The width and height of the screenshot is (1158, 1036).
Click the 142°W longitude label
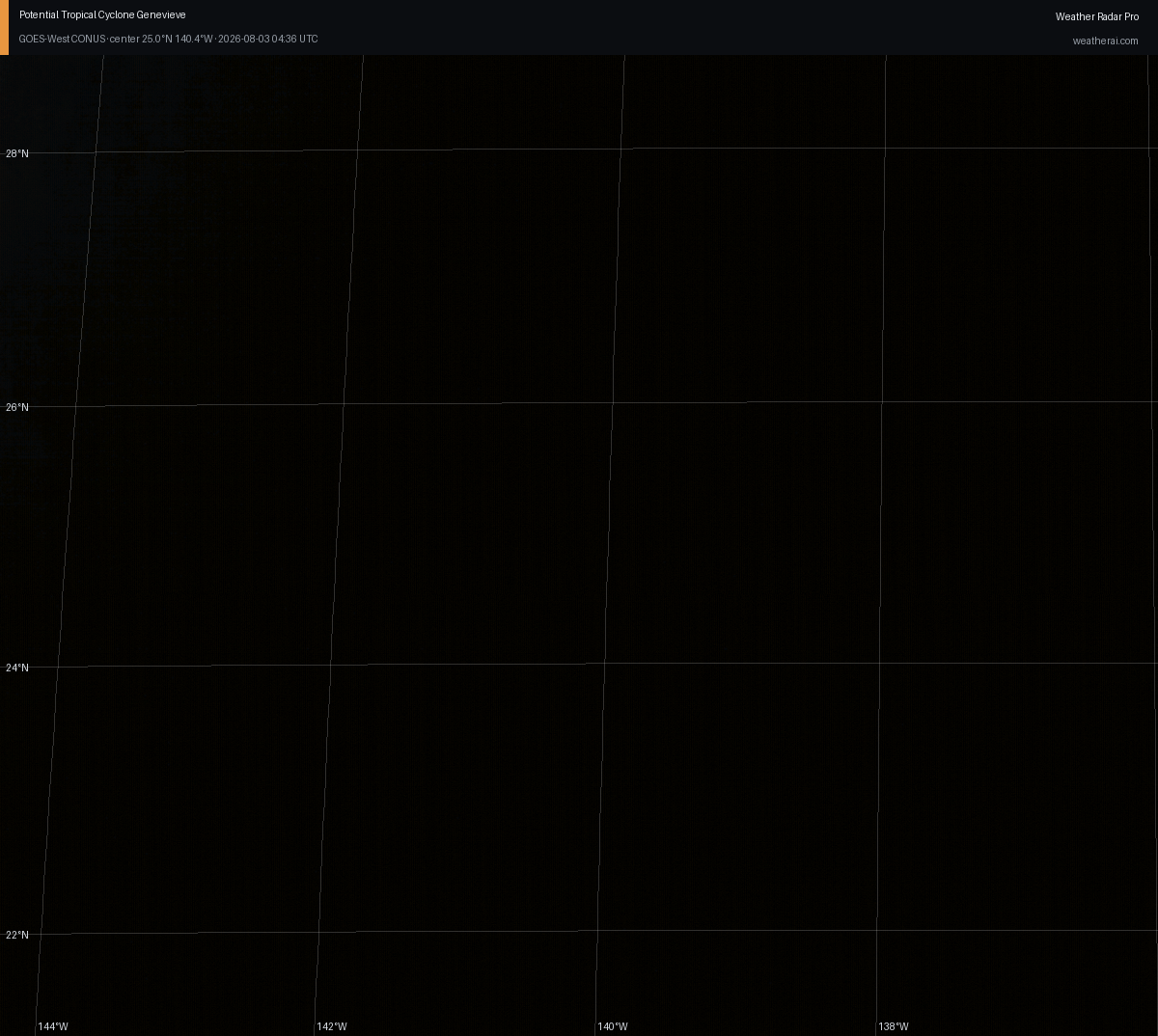coord(332,1026)
